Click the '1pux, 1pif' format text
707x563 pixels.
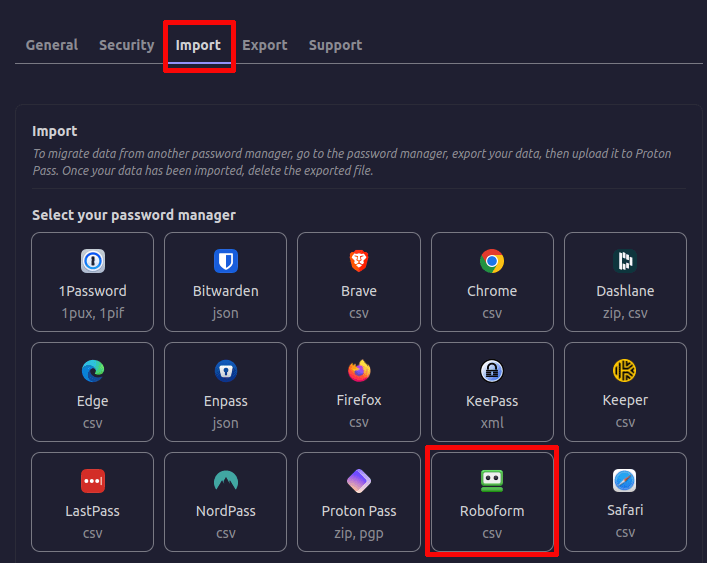[x=93, y=313]
